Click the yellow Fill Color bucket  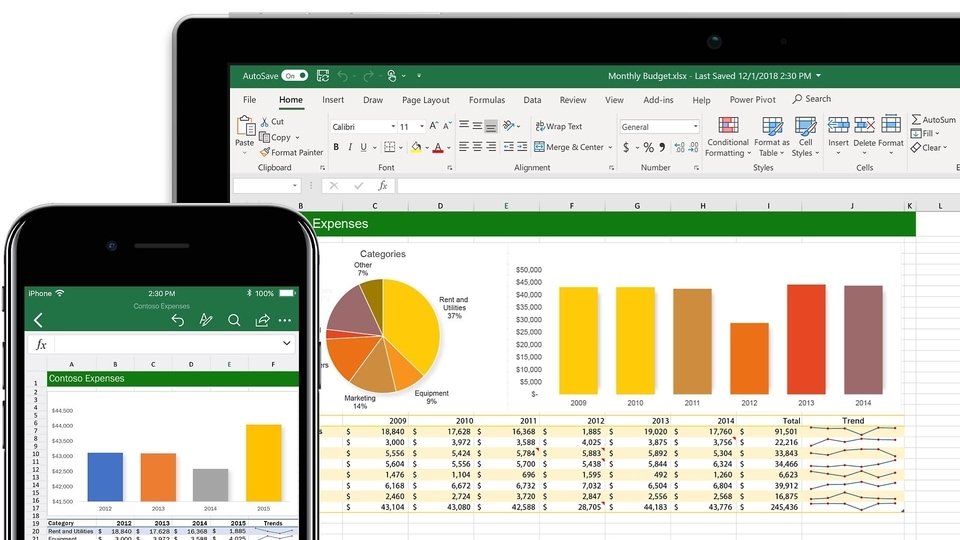coord(416,148)
